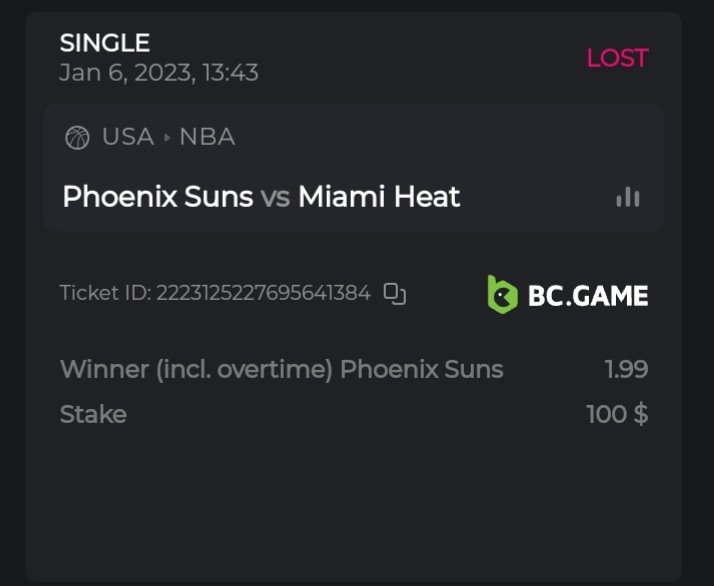Click the Winner (incl. overtime) selection text

[197, 369]
